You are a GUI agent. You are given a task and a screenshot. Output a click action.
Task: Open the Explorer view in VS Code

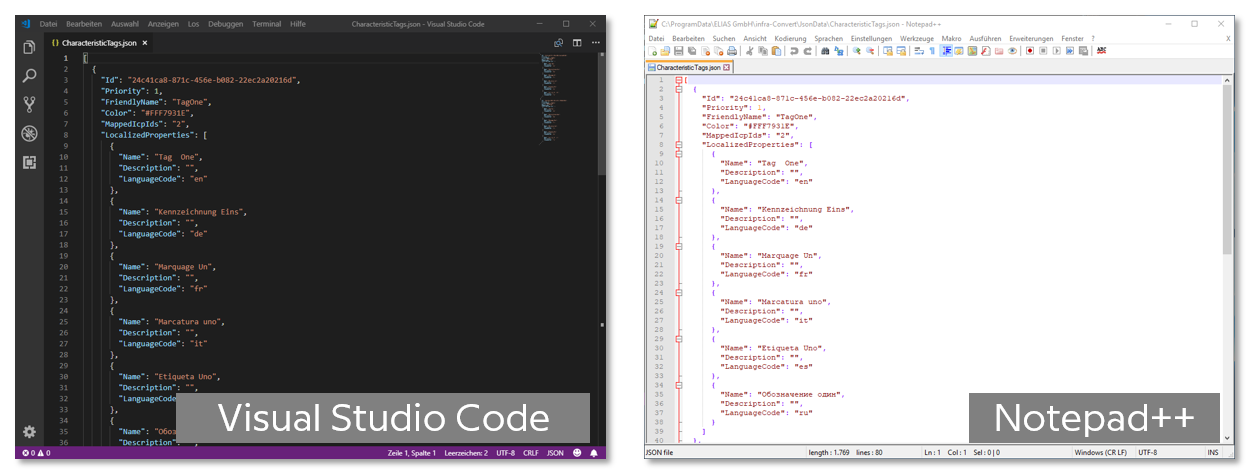(x=29, y=47)
